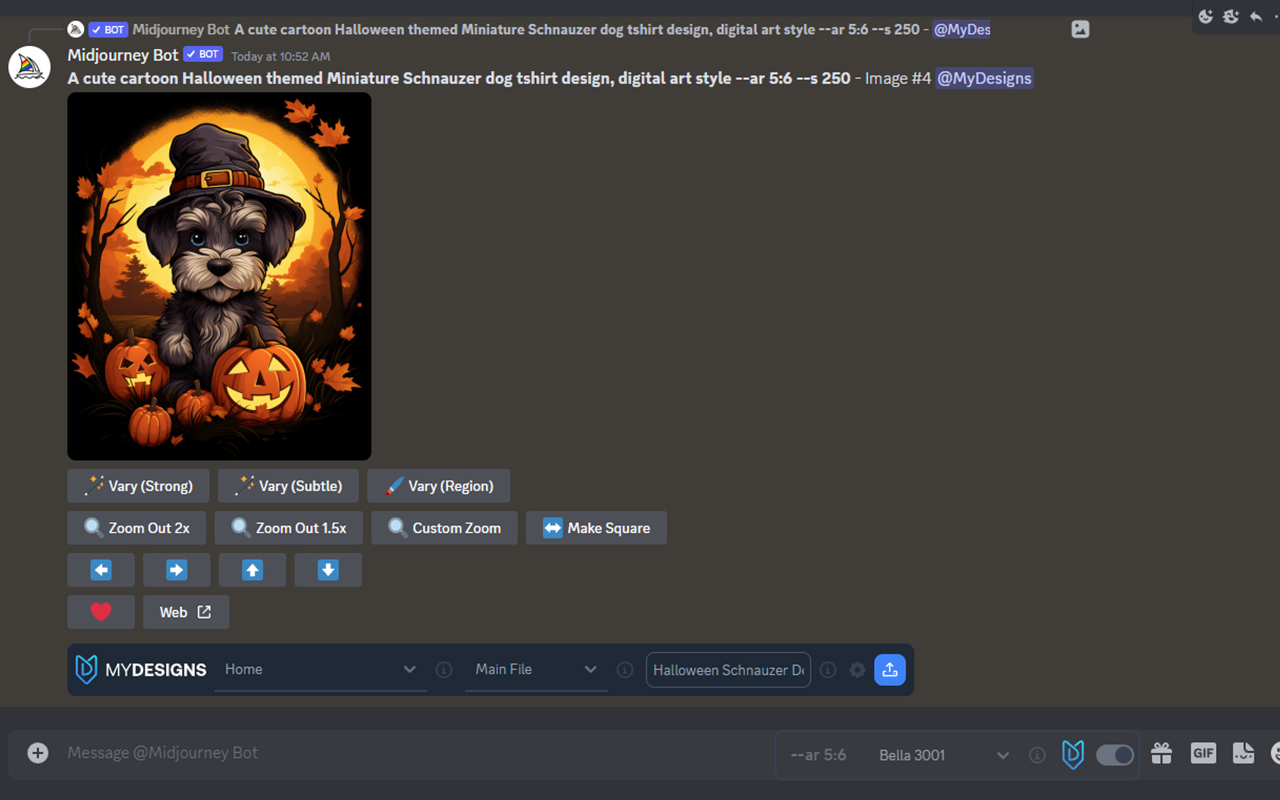Open the sticker picker icon
This screenshot has height=800, width=1280.
[x=1243, y=753]
